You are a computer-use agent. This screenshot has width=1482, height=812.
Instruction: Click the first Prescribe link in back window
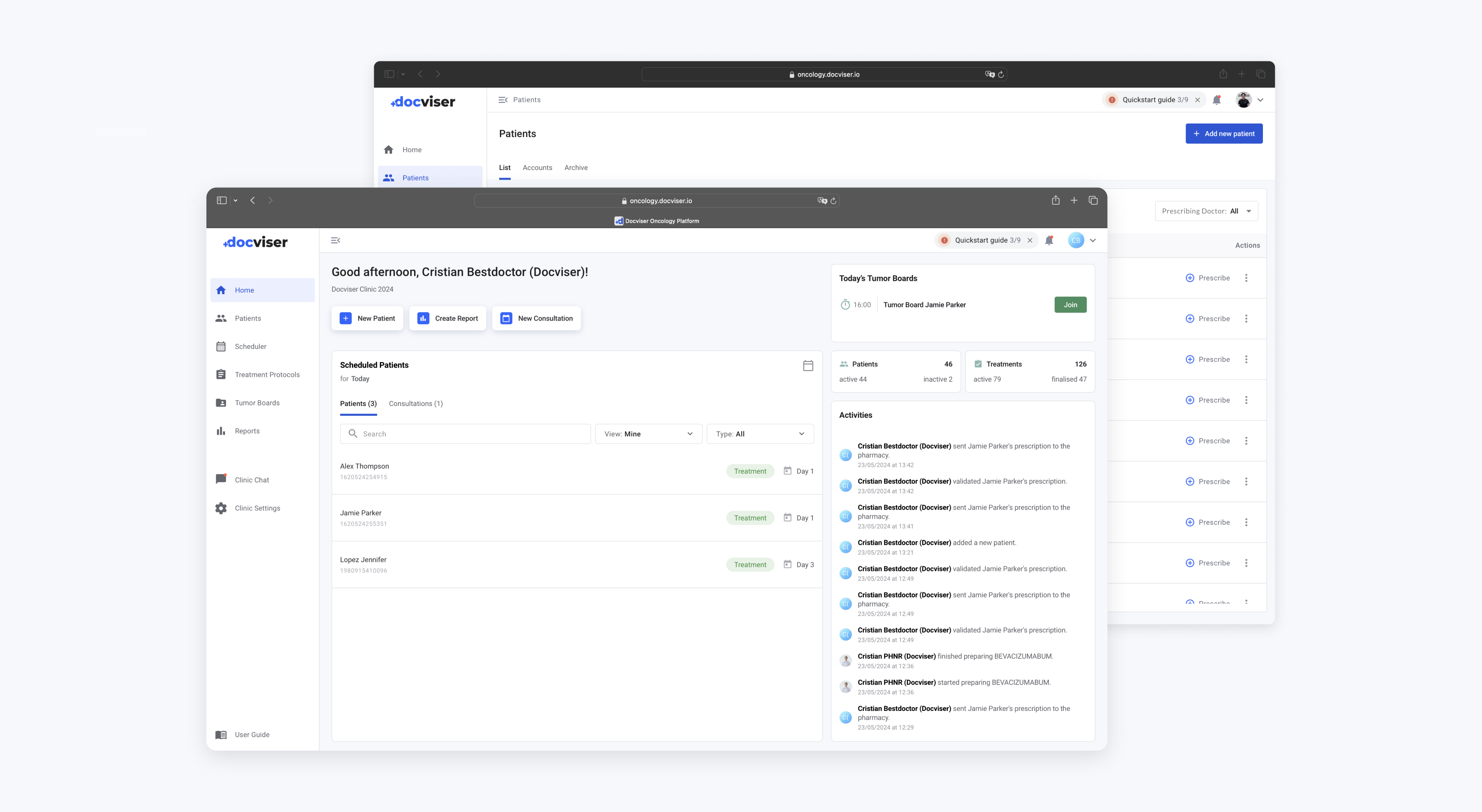pyautogui.click(x=1208, y=278)
